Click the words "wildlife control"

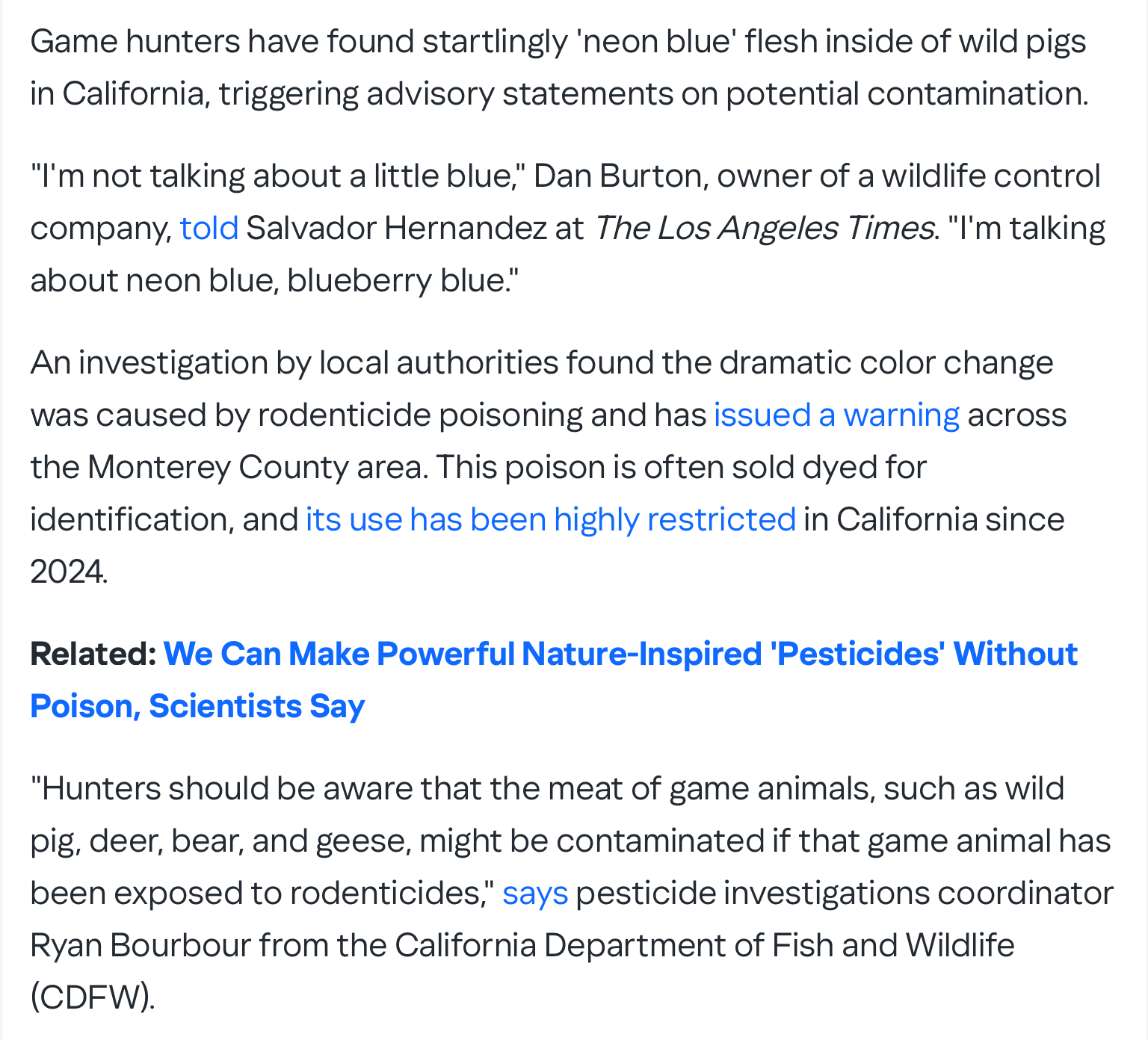pyautogui.click(x=990, y=176)
